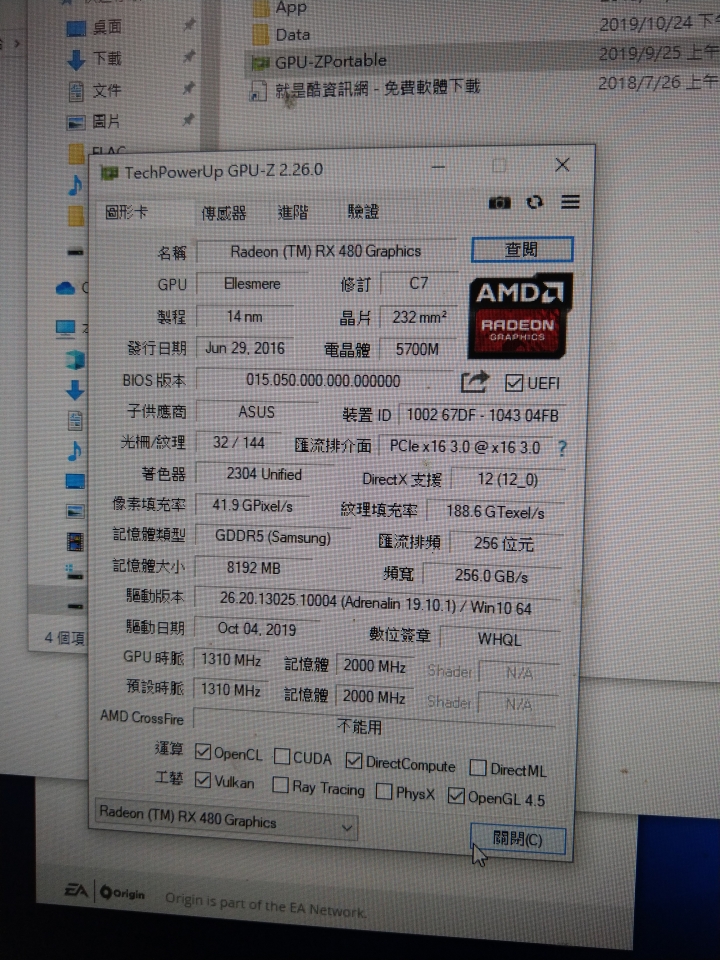Toggle the Ray Tracing checkbox
Screen dimensions: 720x960
click(280, 784)
